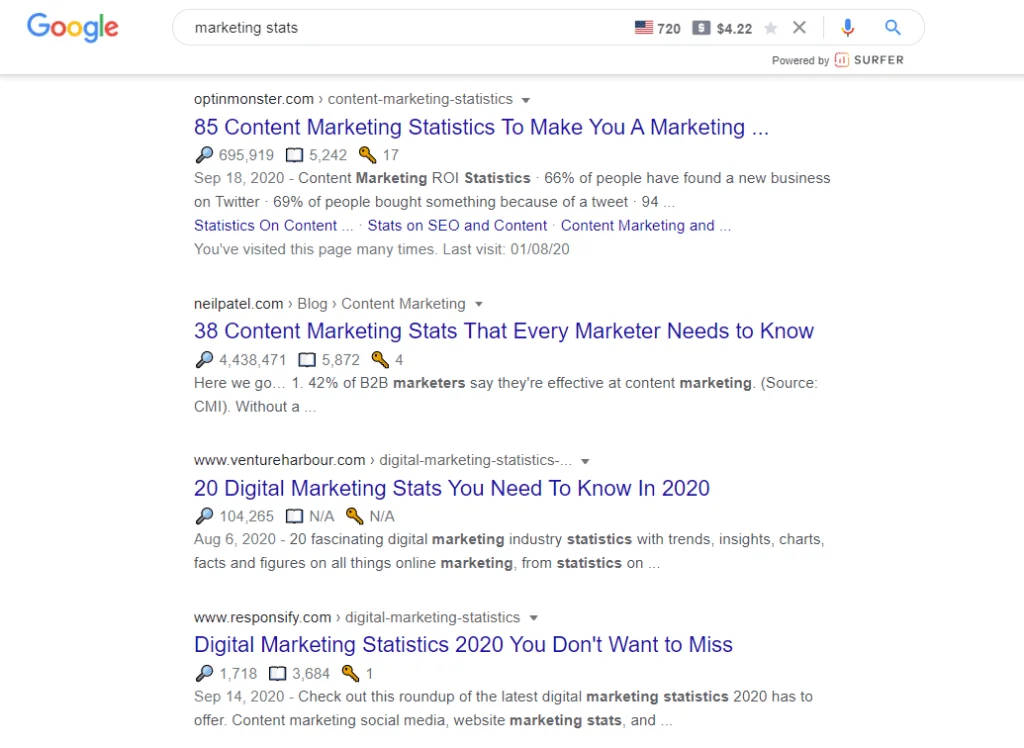
Task: Click traffic magnifier icon for neilpatel result
Action: 204,359
